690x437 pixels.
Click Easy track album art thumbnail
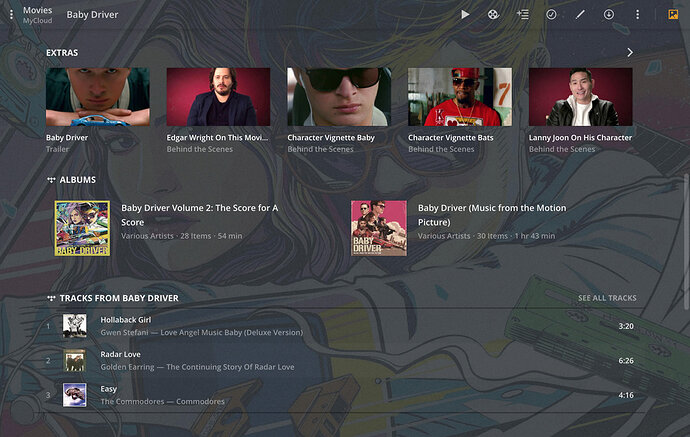74,395
